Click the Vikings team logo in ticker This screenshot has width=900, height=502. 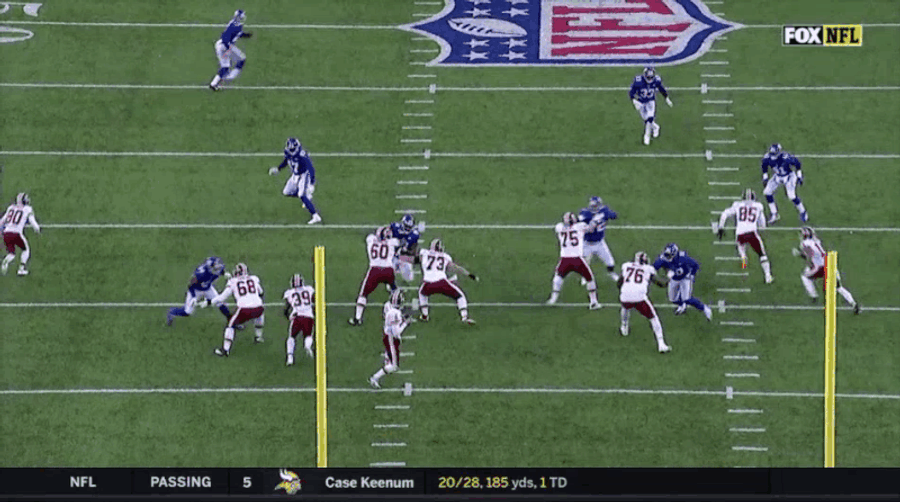click(x=288, y=482)
